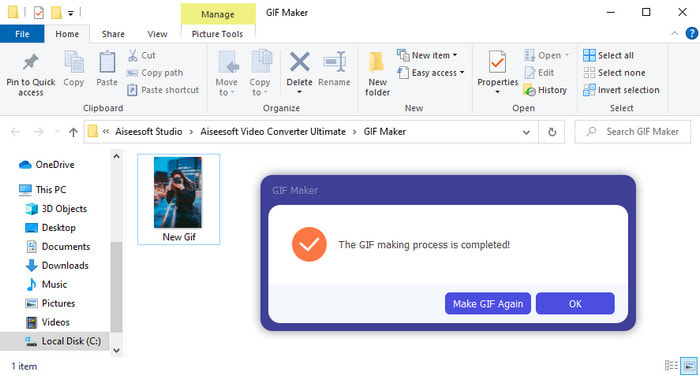Click Pin to Quick access icon
Viewport: 700px width, 376px height.
30,63
